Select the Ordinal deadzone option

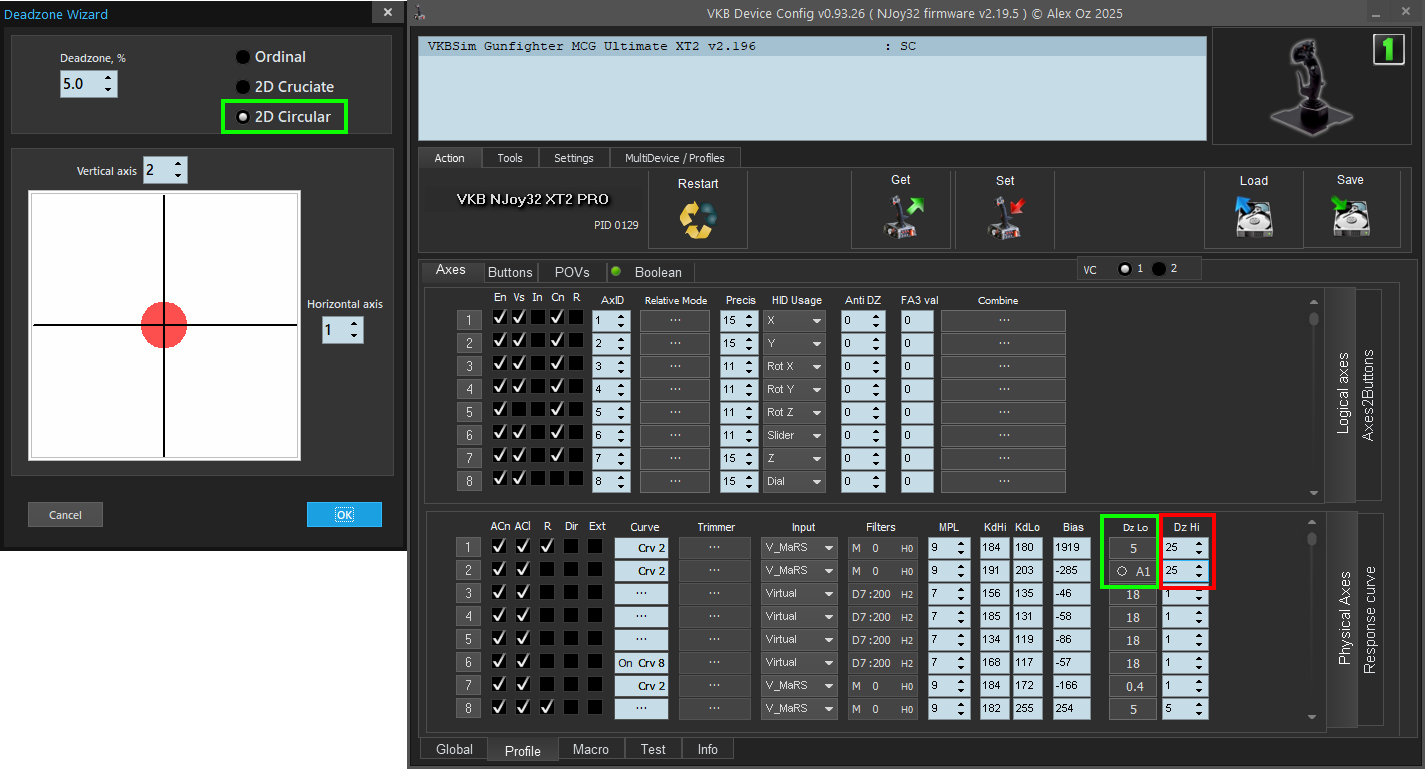click(x=243, y=57)
